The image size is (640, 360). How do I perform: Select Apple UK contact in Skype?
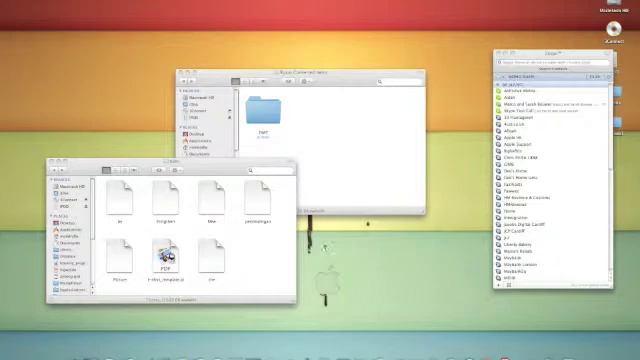(552, 138)
